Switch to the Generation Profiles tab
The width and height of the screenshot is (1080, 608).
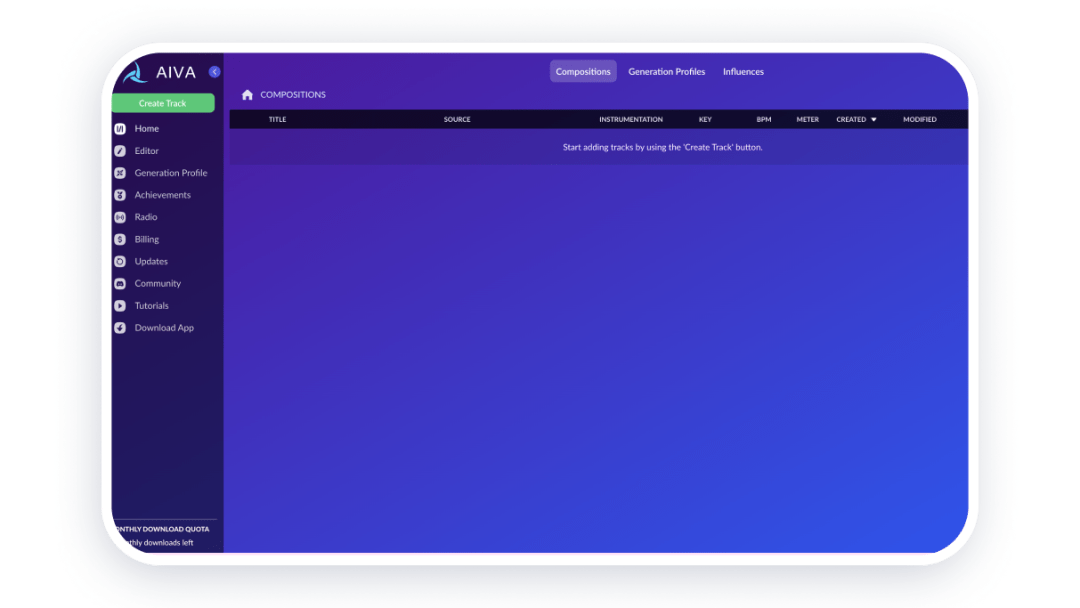[666, 72]
